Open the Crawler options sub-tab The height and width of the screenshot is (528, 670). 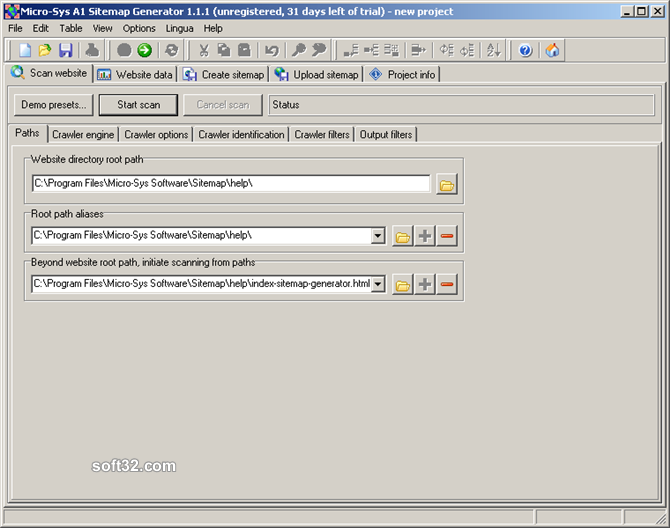(x=156, y=135)
